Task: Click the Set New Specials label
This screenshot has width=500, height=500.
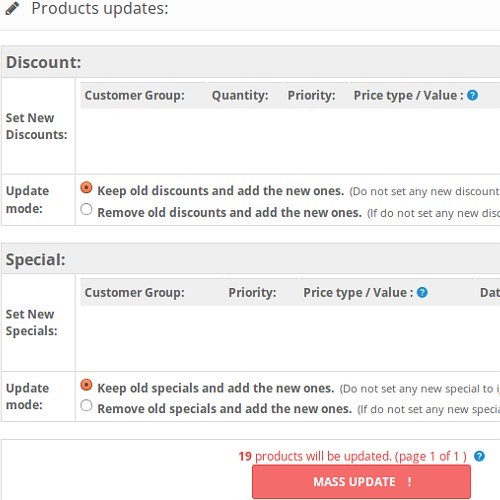Action: pyautogui.click(x=32, y=323)
